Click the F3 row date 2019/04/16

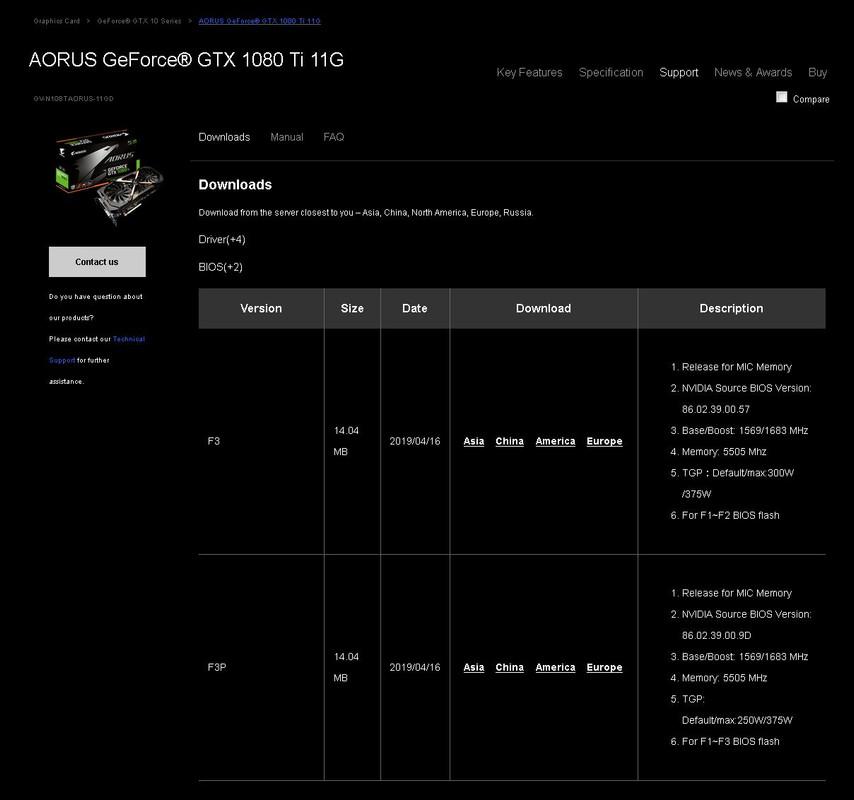[x=414, y=441]
